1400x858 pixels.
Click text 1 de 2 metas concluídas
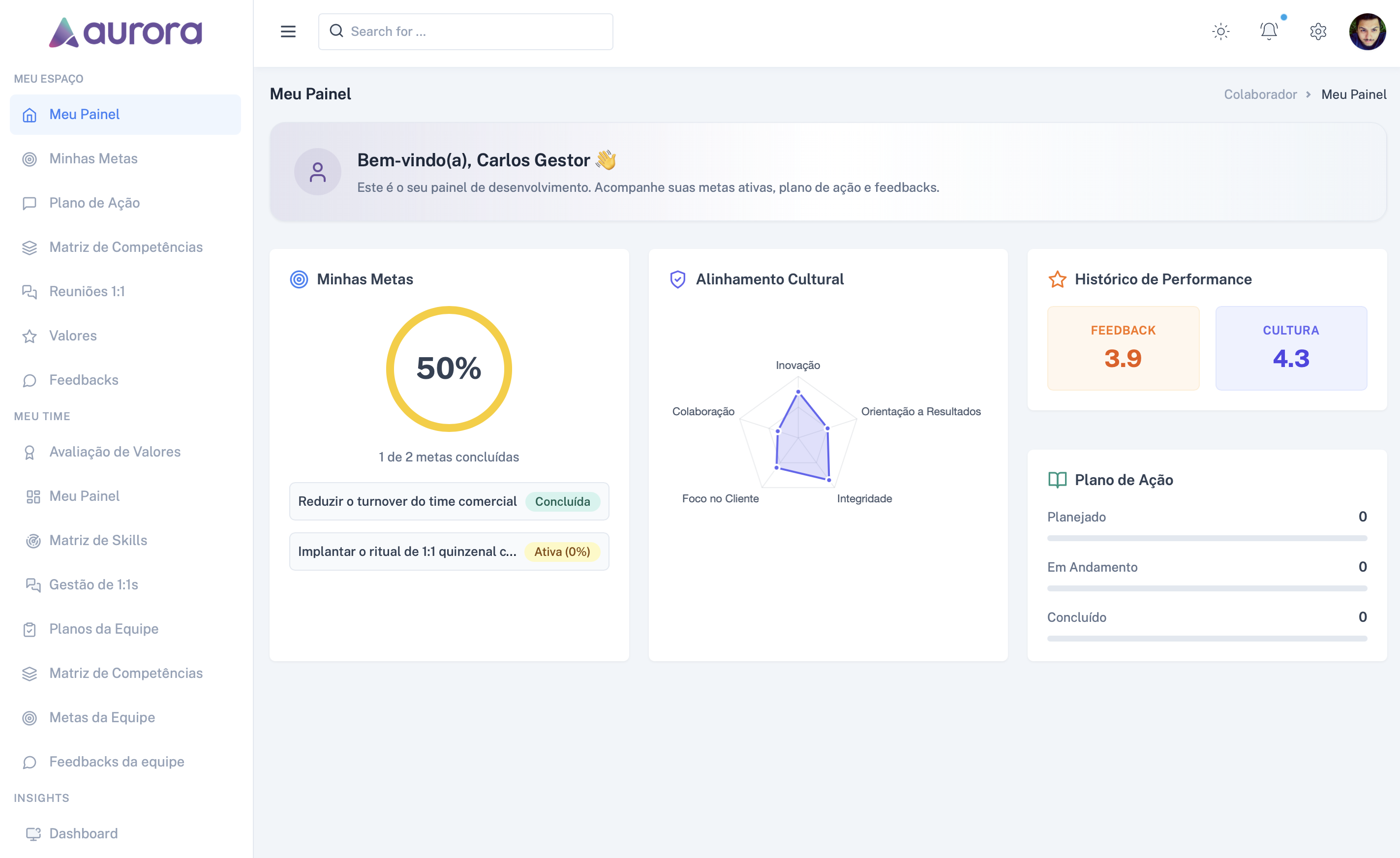point(449,457)
